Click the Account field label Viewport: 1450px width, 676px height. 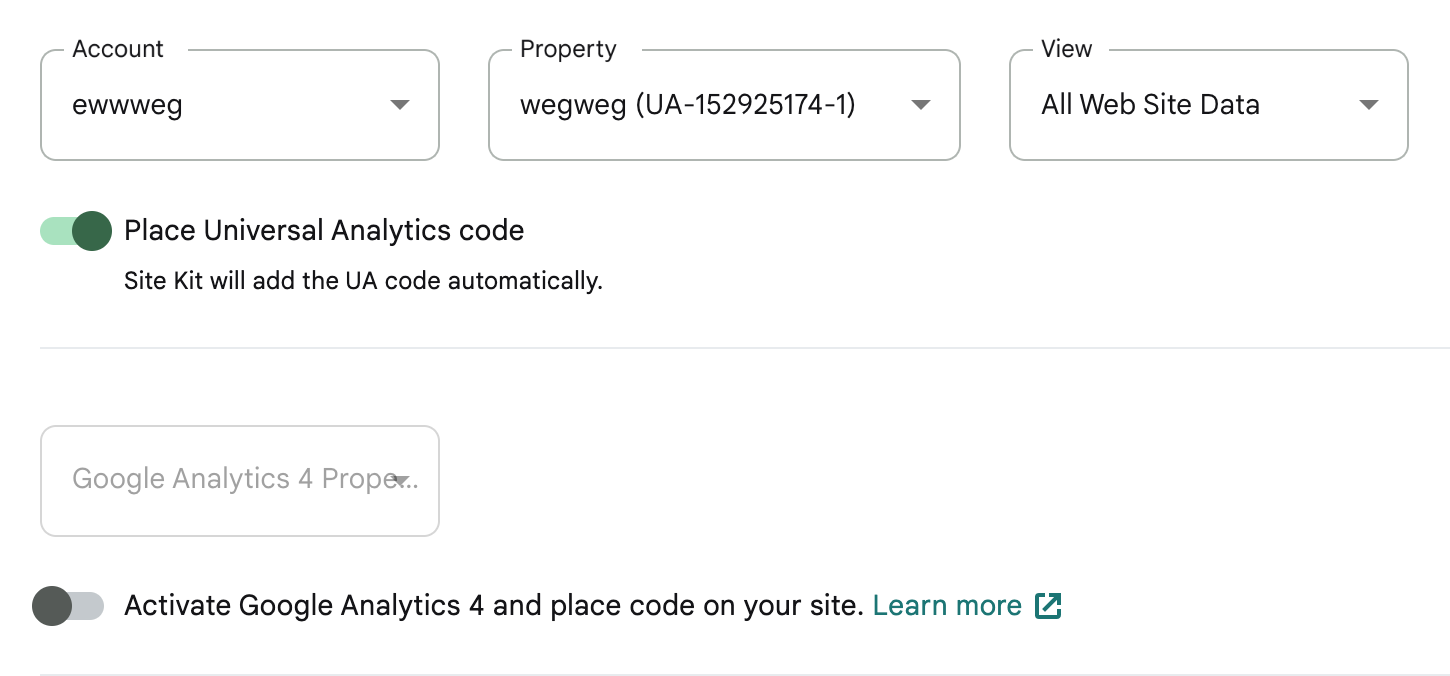(x=118, y=48)
